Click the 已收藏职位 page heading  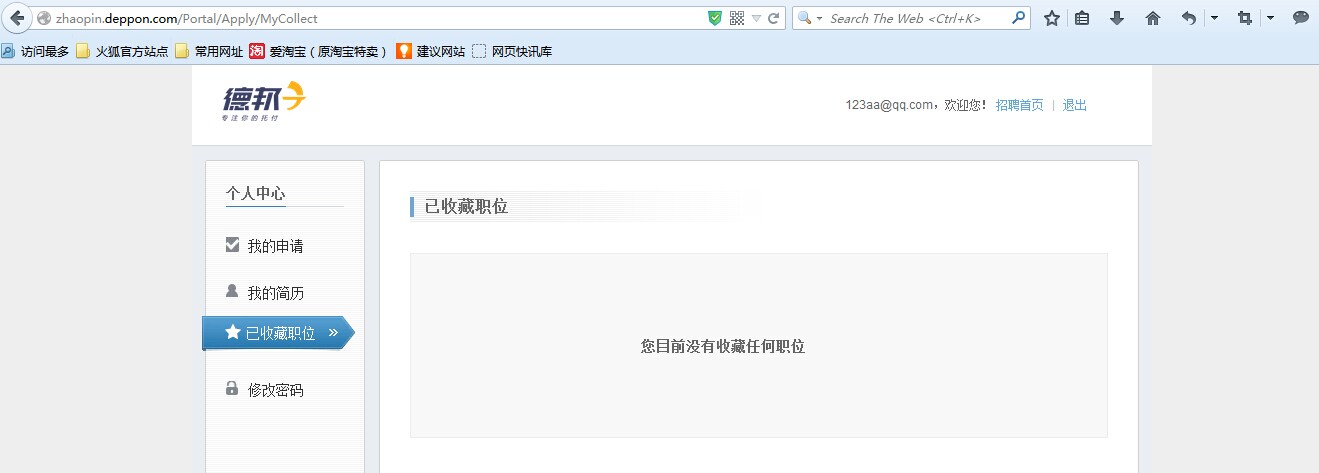[x=466, y=207]
